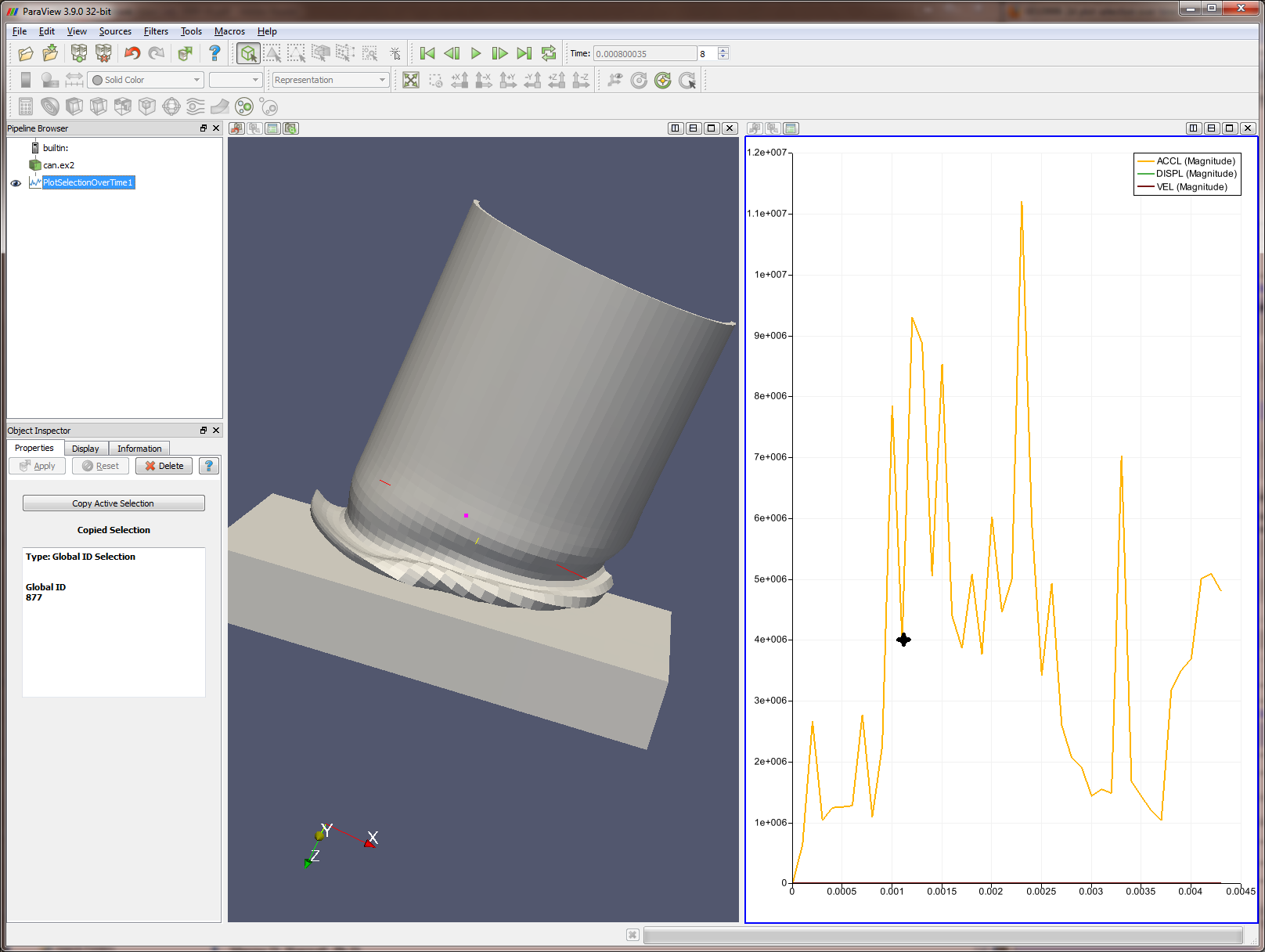Image resolution: width=1265 pixels, height=952 pixels.
Task: Click the Open file folder icon
Action: 26,53
